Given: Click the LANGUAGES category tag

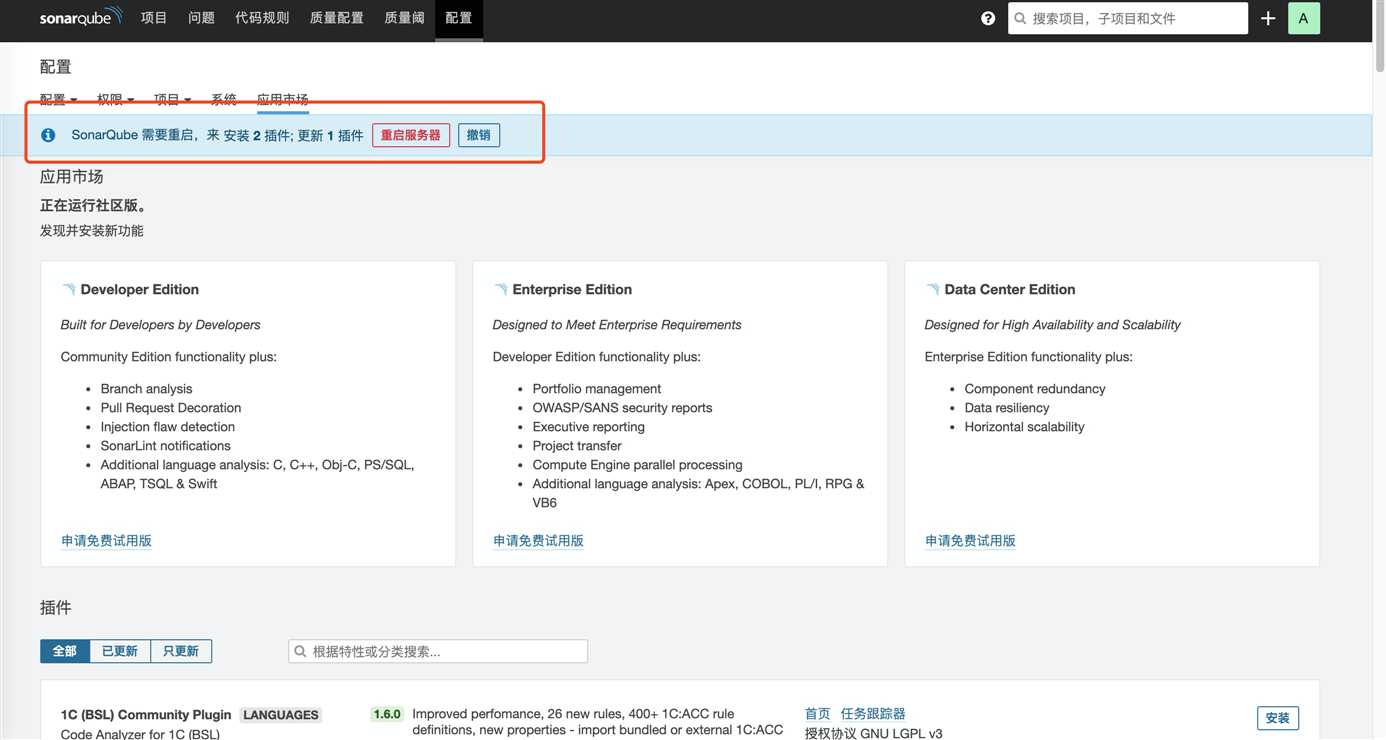Looking at the screenshot, I should point(281,715).
